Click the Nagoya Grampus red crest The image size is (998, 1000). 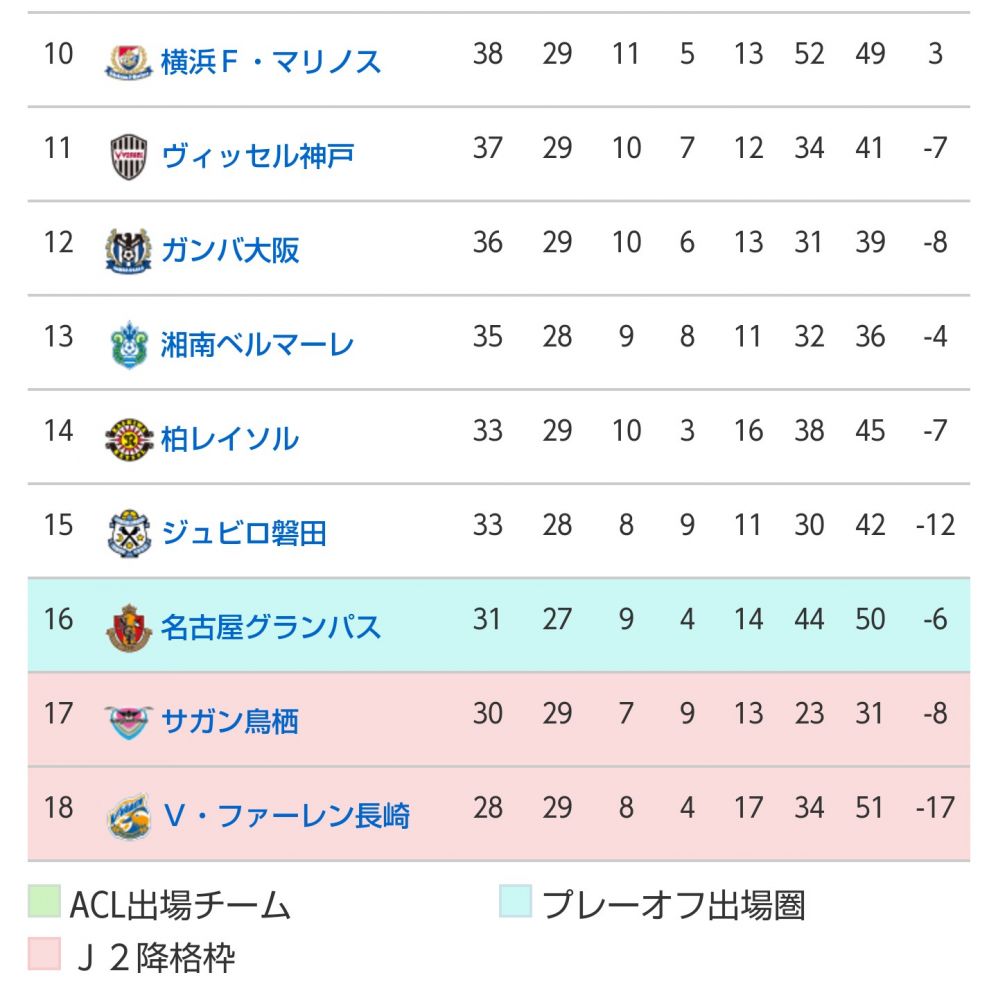click(x=129, y=628)
